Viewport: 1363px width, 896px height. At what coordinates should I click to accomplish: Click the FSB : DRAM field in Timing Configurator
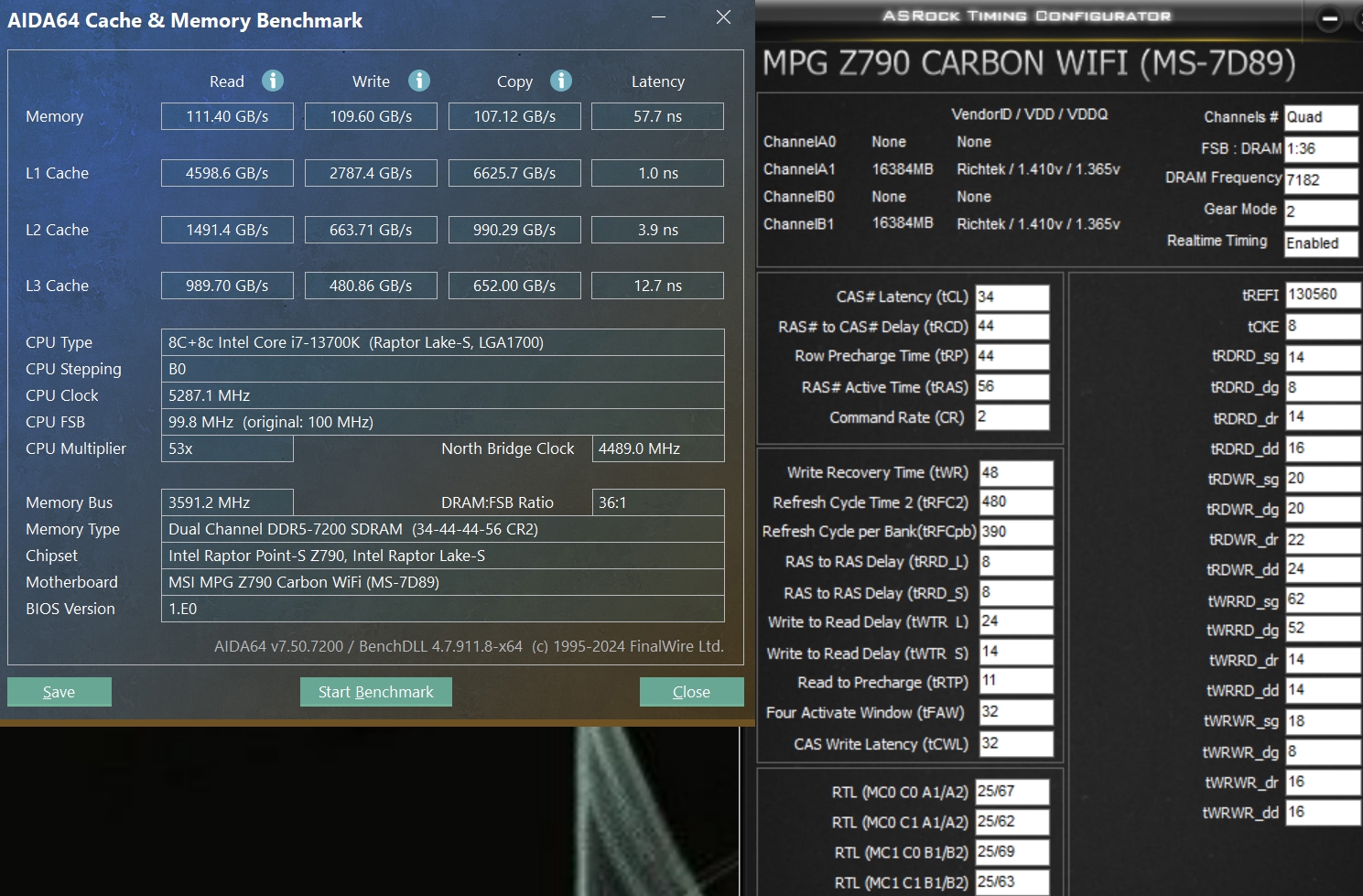(x=1321, y=148)
